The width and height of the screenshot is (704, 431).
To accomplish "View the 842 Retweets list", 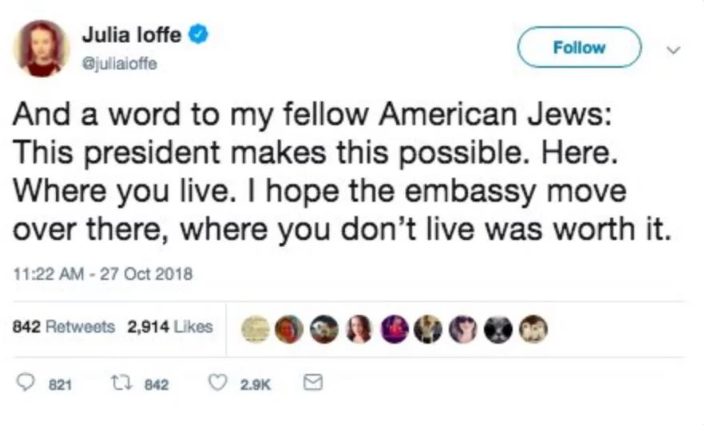I will click(x=64, y=326).
